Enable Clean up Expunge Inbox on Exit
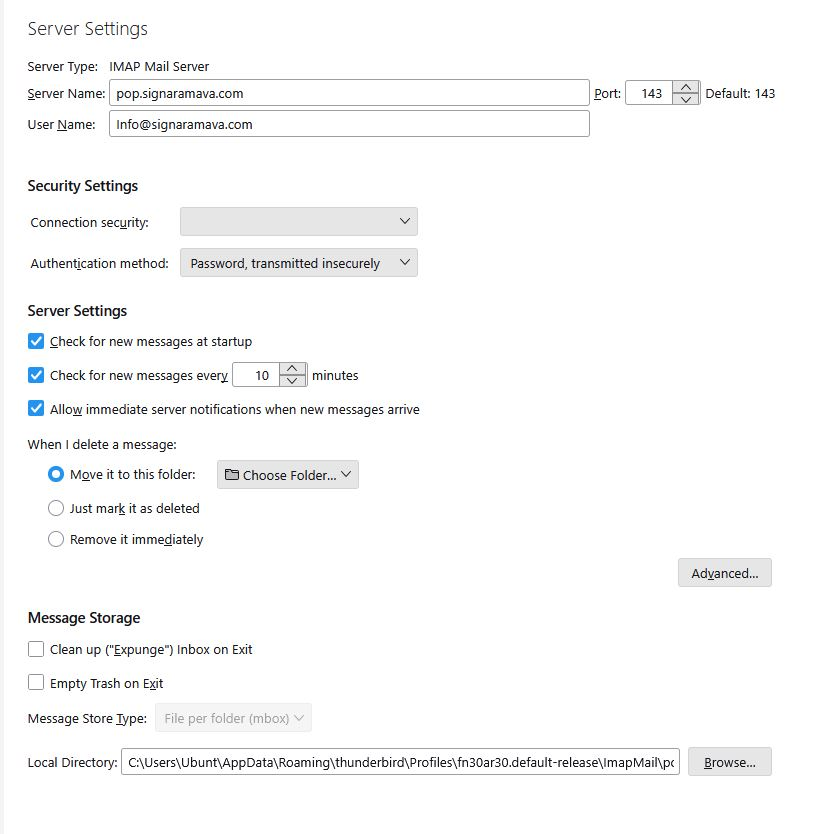Viewport: 826px width, 834px height. (x=36, y=649)
